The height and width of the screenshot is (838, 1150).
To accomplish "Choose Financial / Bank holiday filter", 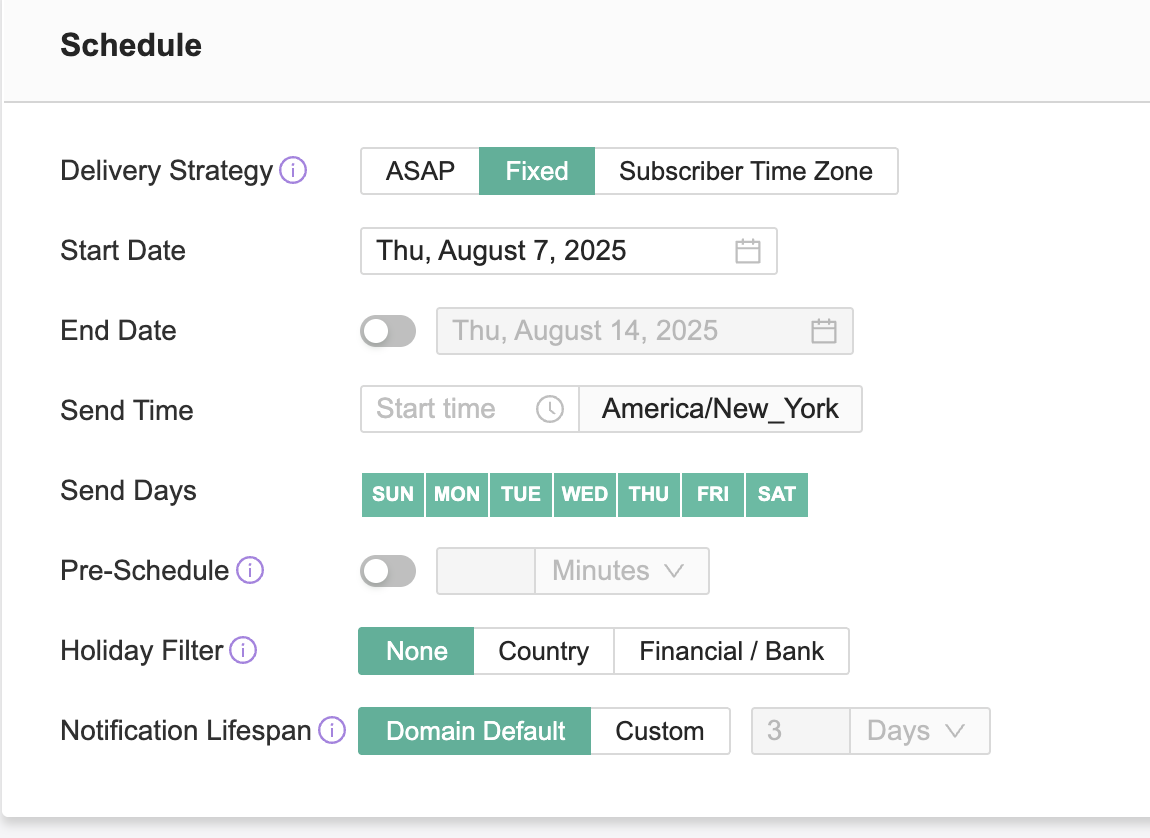I will (x=731, y=651).
